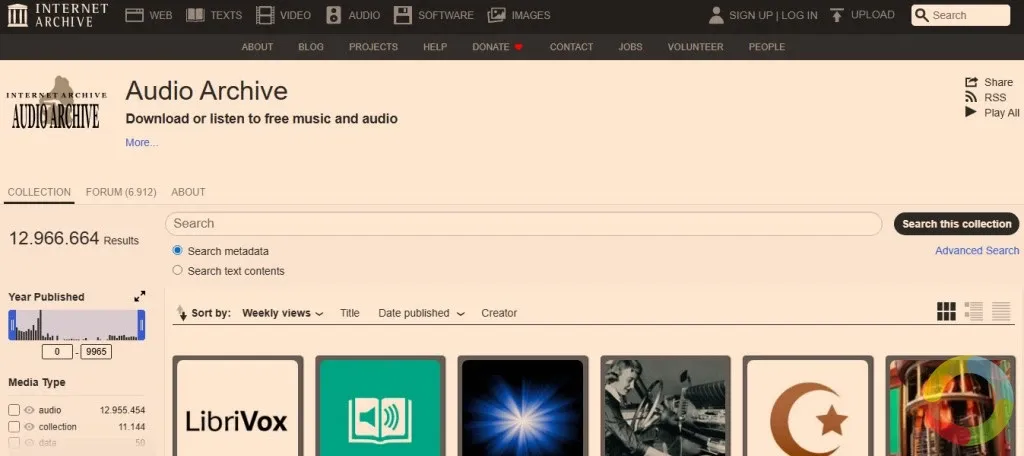This screenshot has height=456, width=1024.
Task: Click the collection Search text field
Action: point(524,223)
